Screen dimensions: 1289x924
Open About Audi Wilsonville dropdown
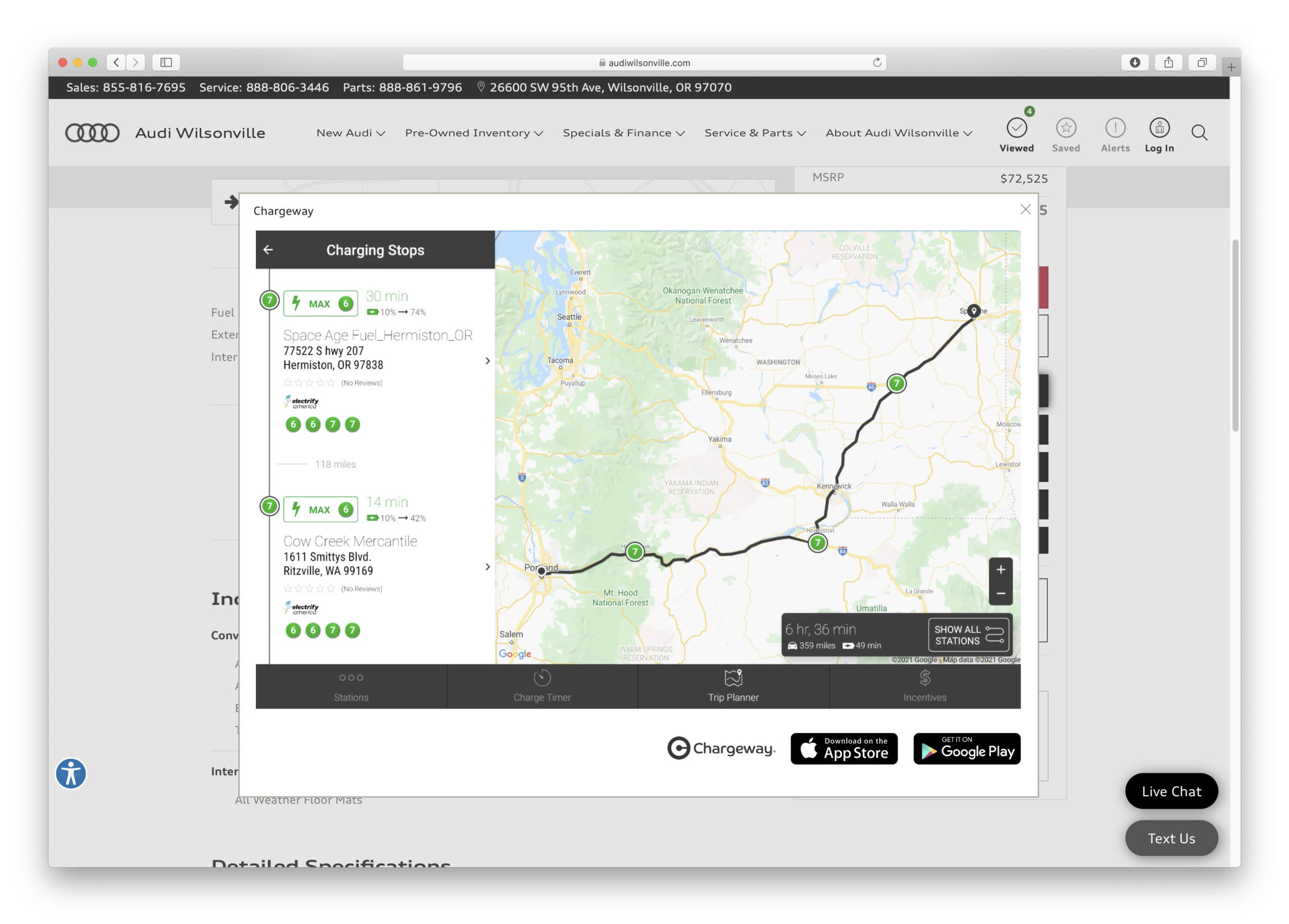(899, 133)
